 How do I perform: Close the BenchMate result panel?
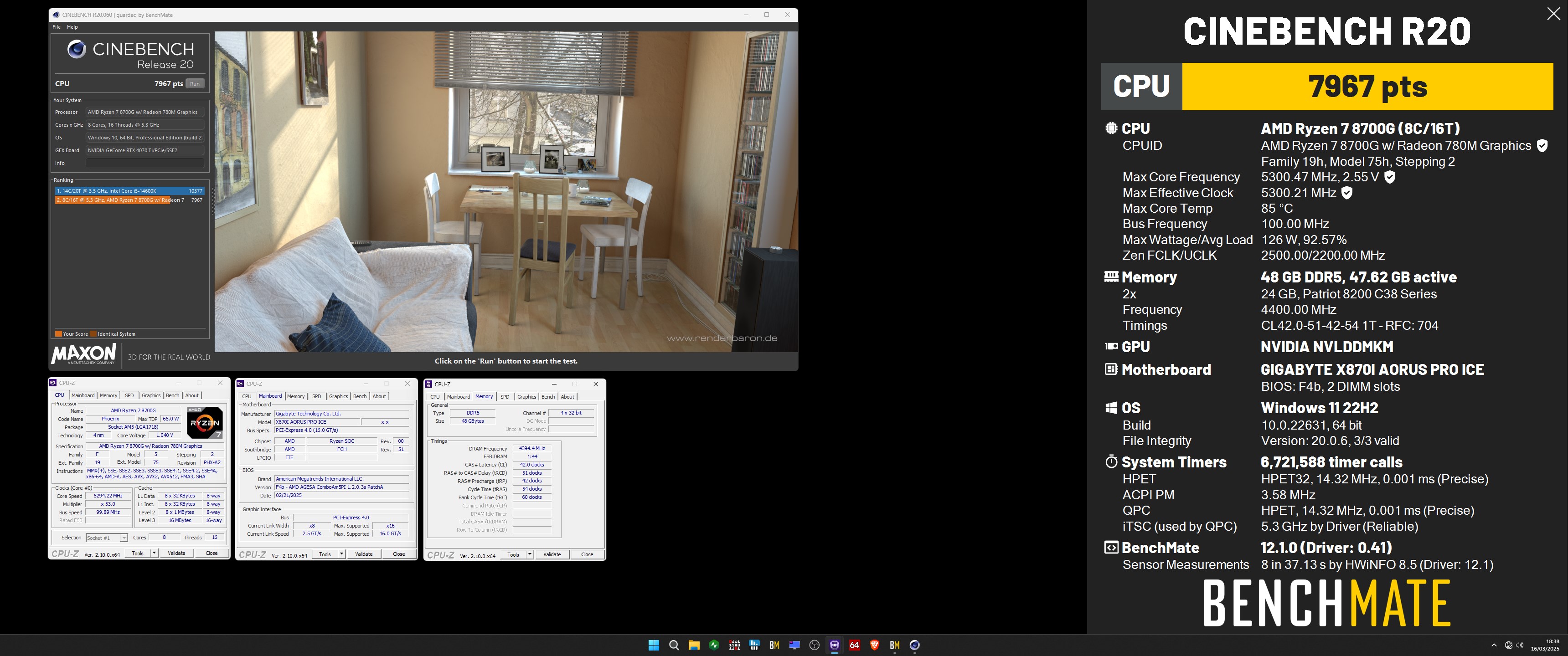[1553, 14]
